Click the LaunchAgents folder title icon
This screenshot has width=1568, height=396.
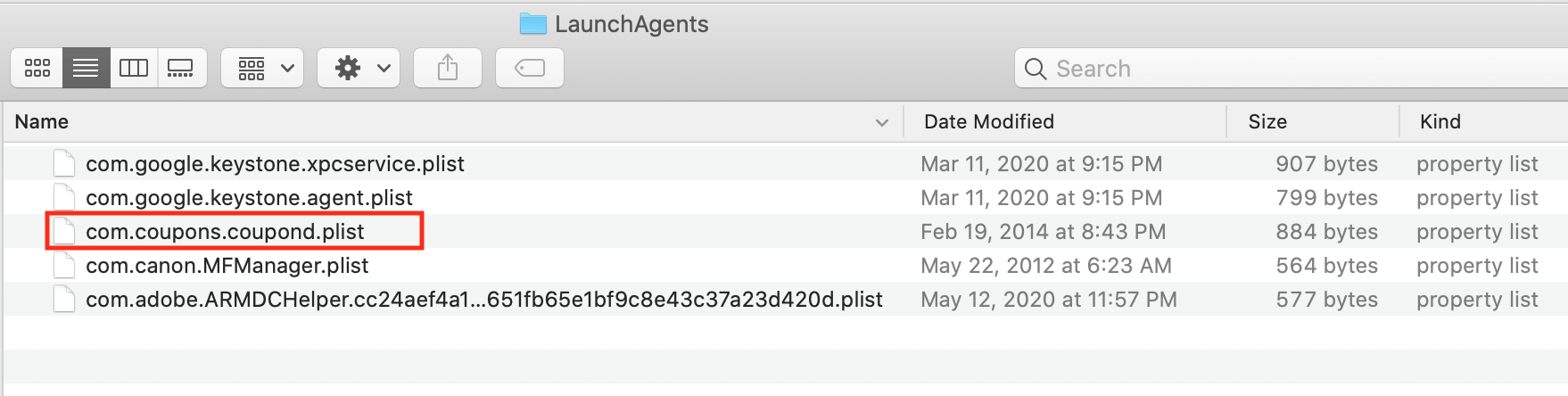tap(533, 24)
